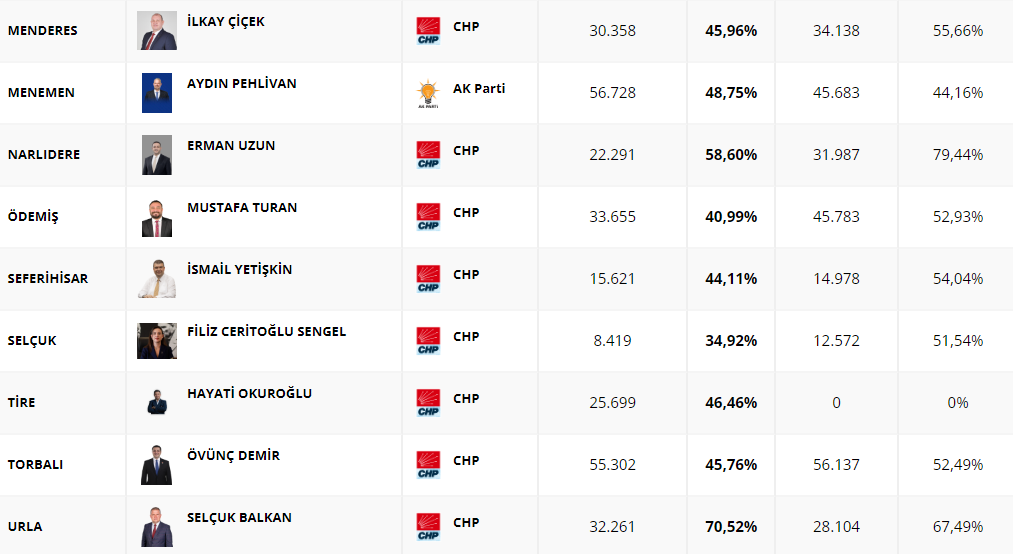Click the CHP logo in the Tire row
1013x554 pixels.
pyautogui.click(x=428, y=403)
